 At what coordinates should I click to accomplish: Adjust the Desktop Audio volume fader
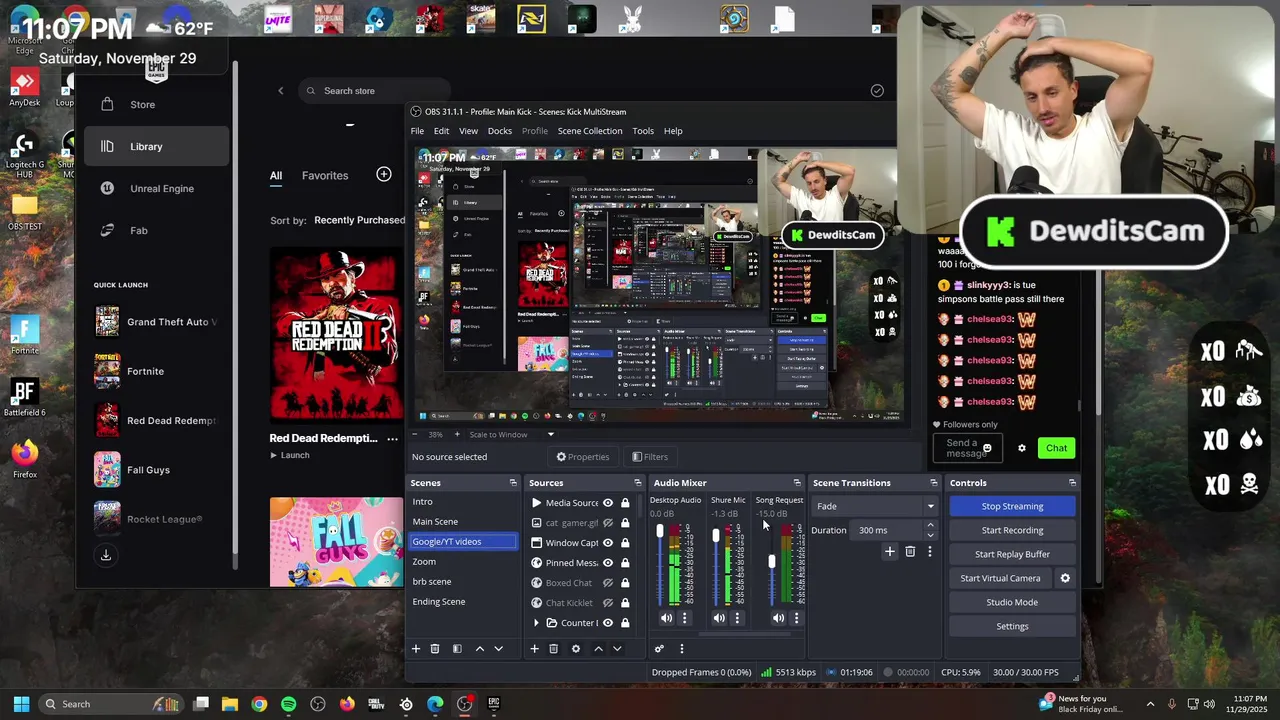[659, 531]
